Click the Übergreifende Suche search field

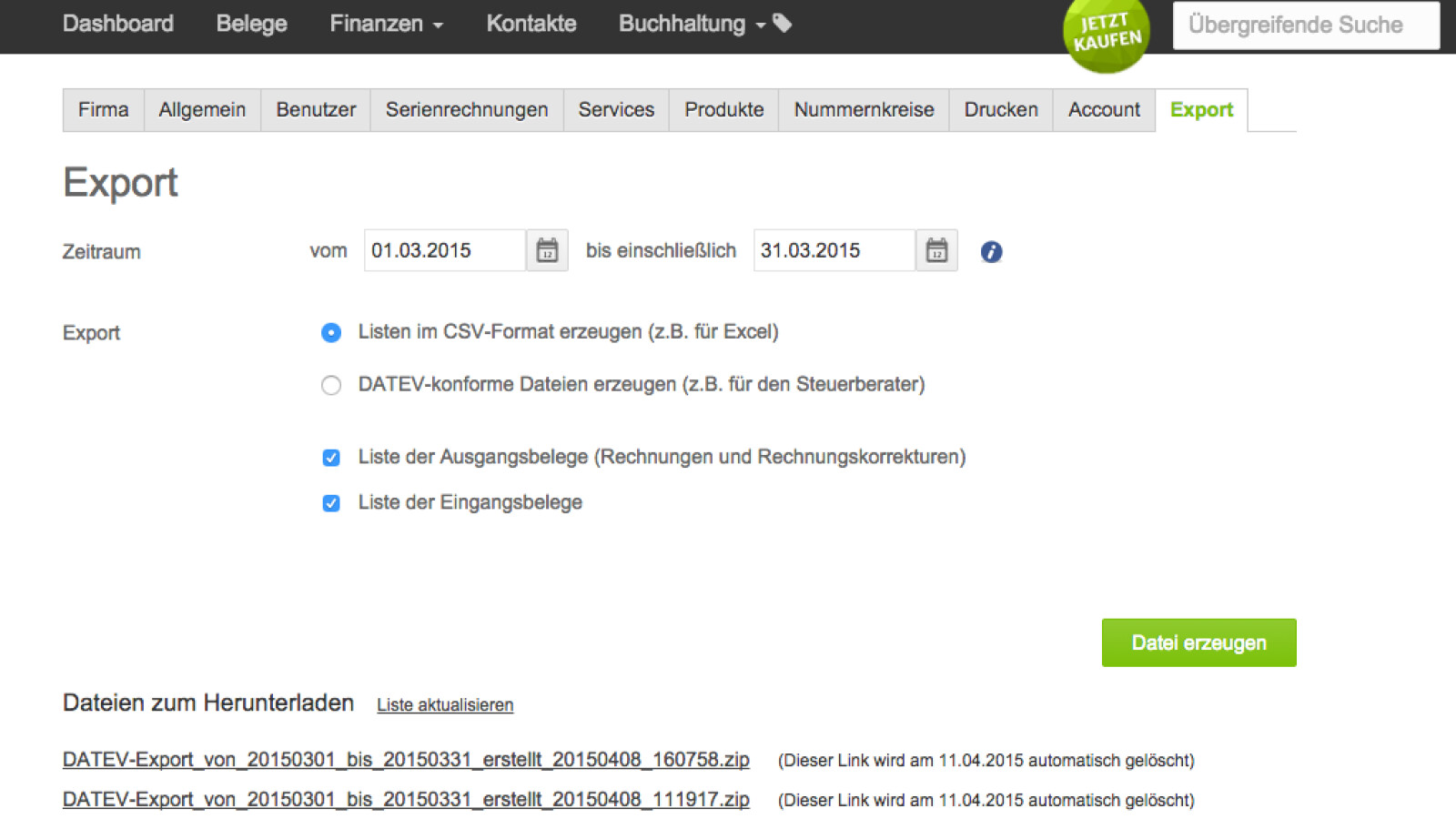point(1305,25)
